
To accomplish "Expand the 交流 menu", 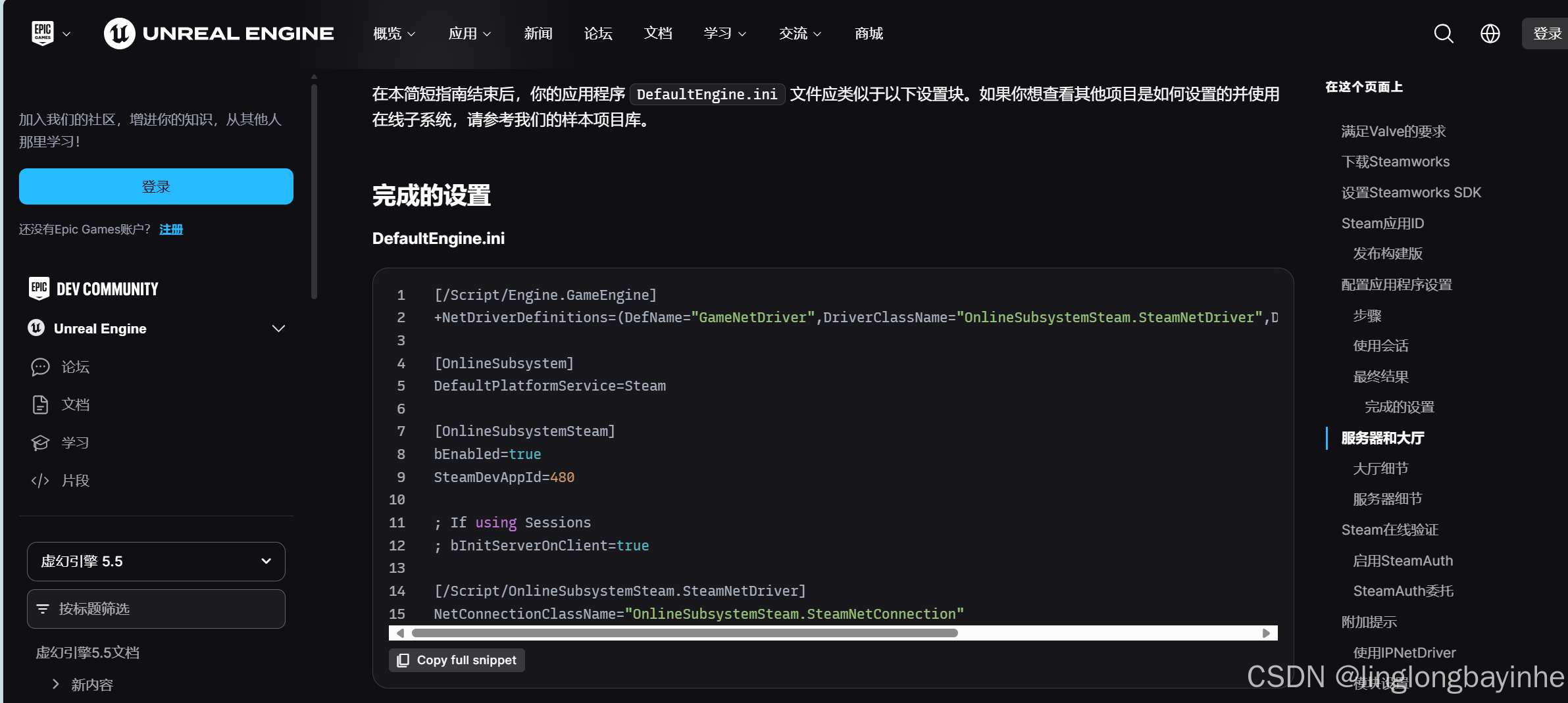I will (800, 34).
